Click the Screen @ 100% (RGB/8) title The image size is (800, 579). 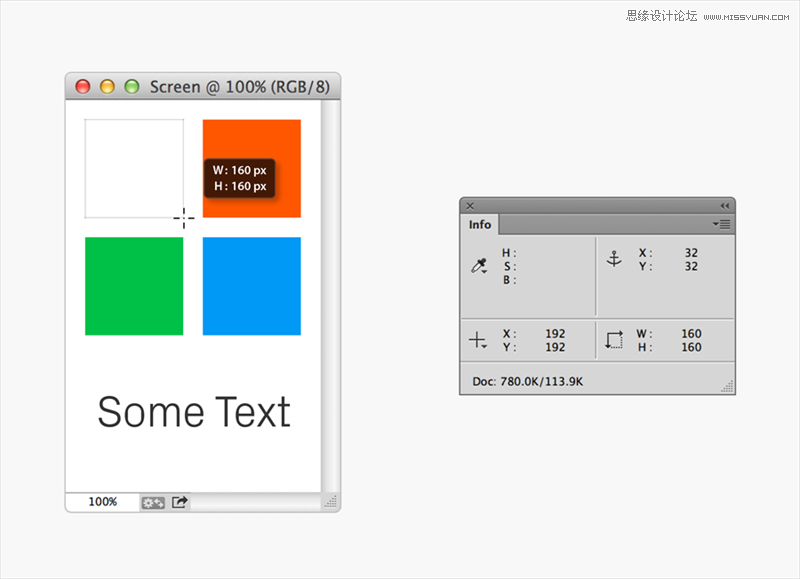pyautogui.click(x=240, y=87)
